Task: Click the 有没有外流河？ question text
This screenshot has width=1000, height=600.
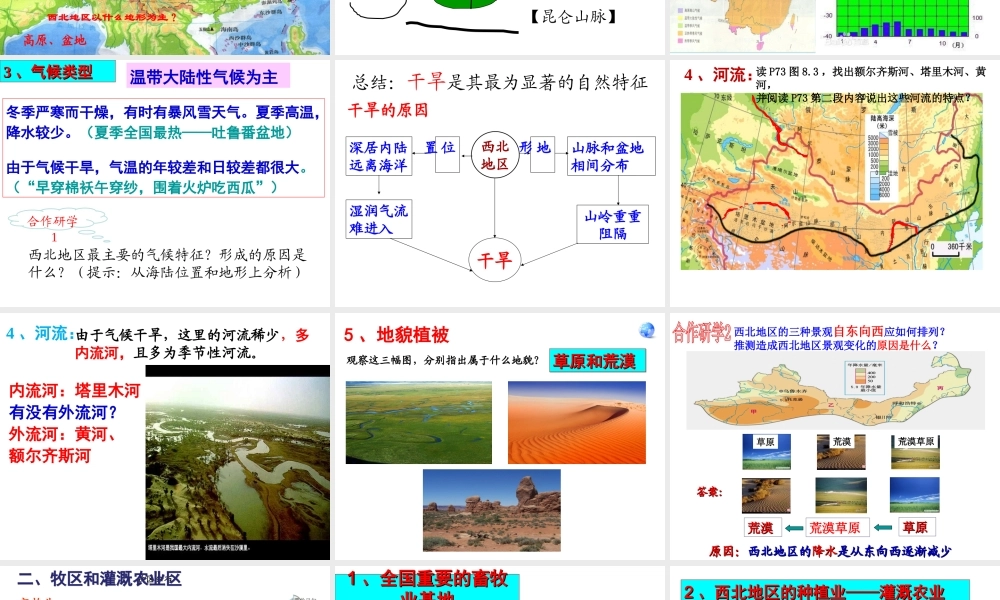Action: point(64,412)
